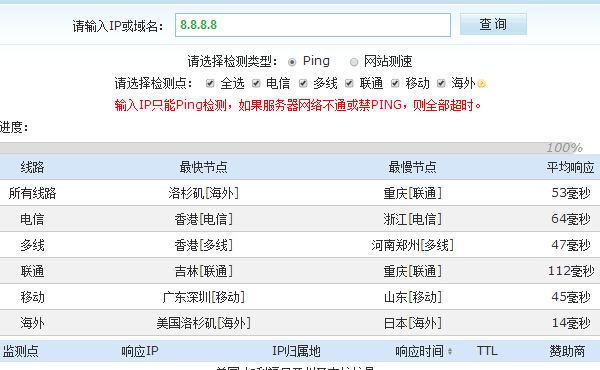
Task: Click 香港[电信] fastest node cell
Action: point(203,219)
